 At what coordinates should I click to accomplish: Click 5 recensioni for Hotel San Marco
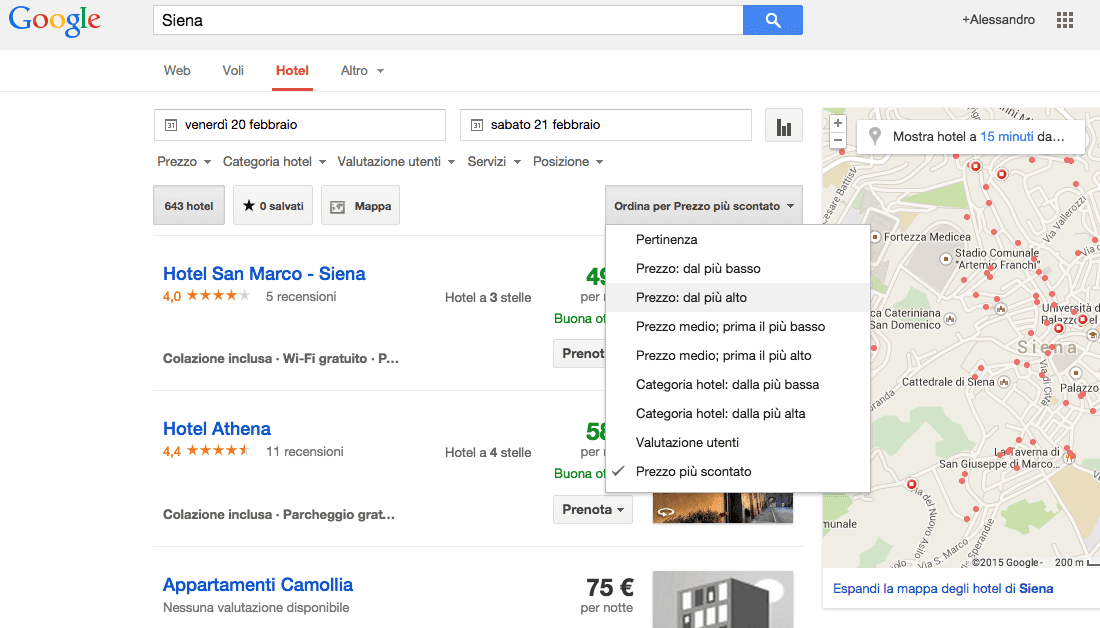click(x=301, y=297)
